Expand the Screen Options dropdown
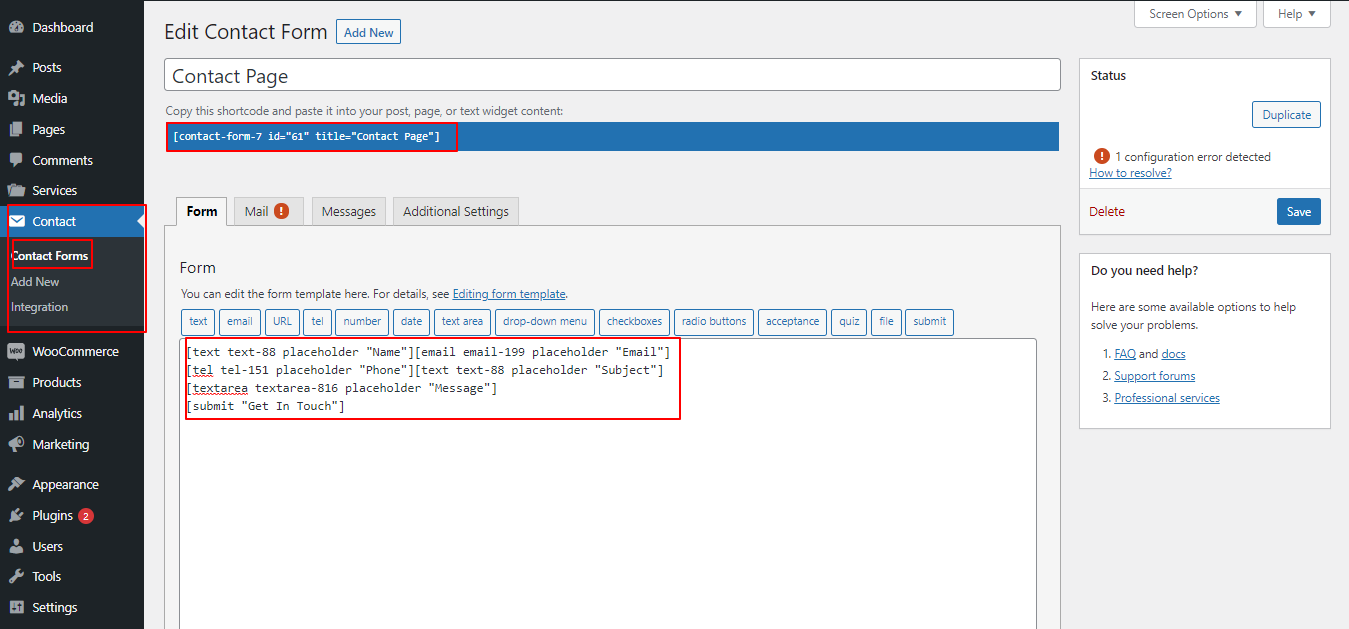This screenshot has width=1349, height=629. (x=1195, y=14)
